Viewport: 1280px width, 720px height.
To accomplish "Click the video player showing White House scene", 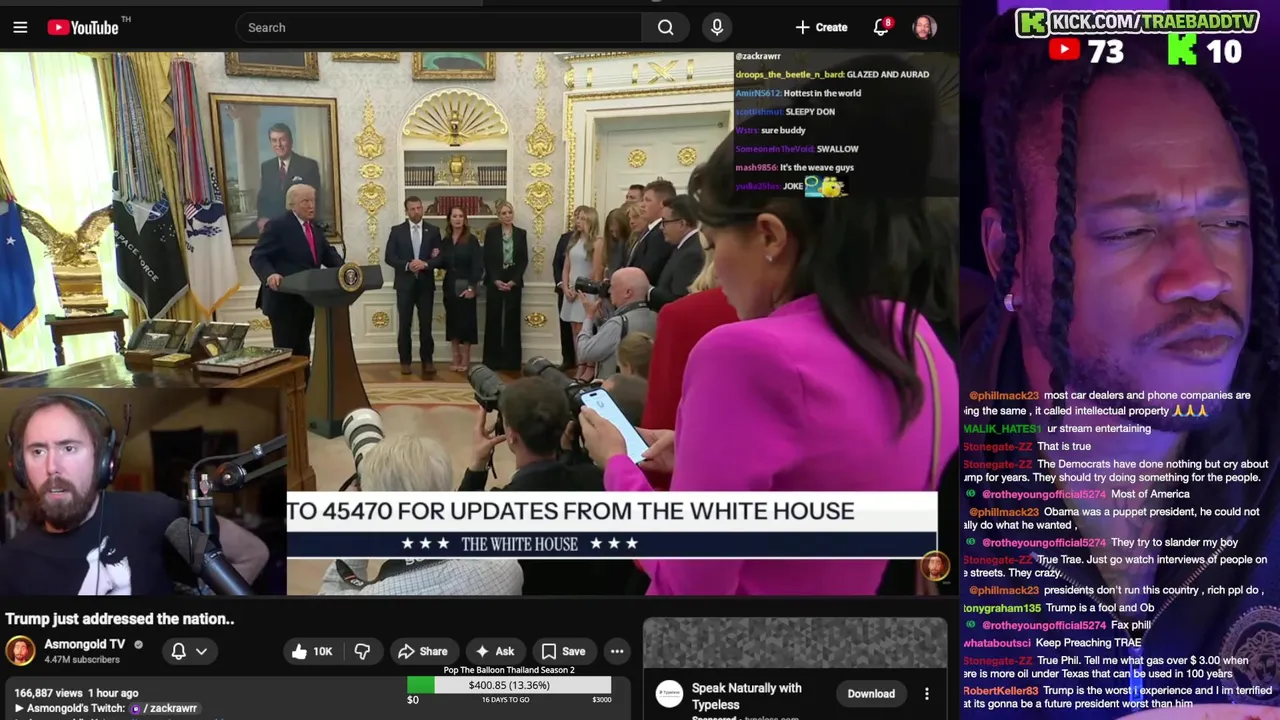I will click(480, 323).
